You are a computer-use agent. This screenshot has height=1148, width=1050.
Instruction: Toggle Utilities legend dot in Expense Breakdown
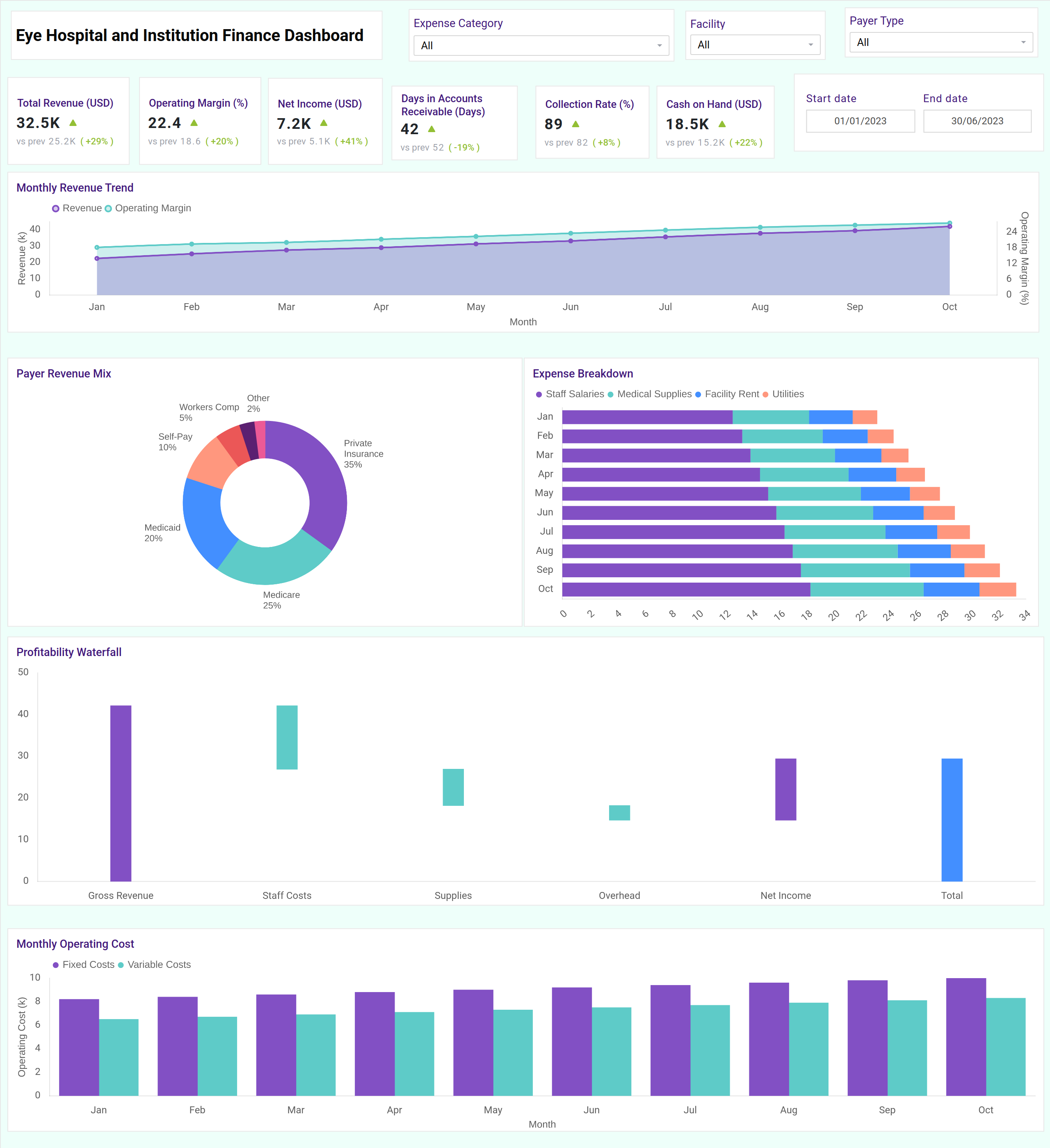765,395
